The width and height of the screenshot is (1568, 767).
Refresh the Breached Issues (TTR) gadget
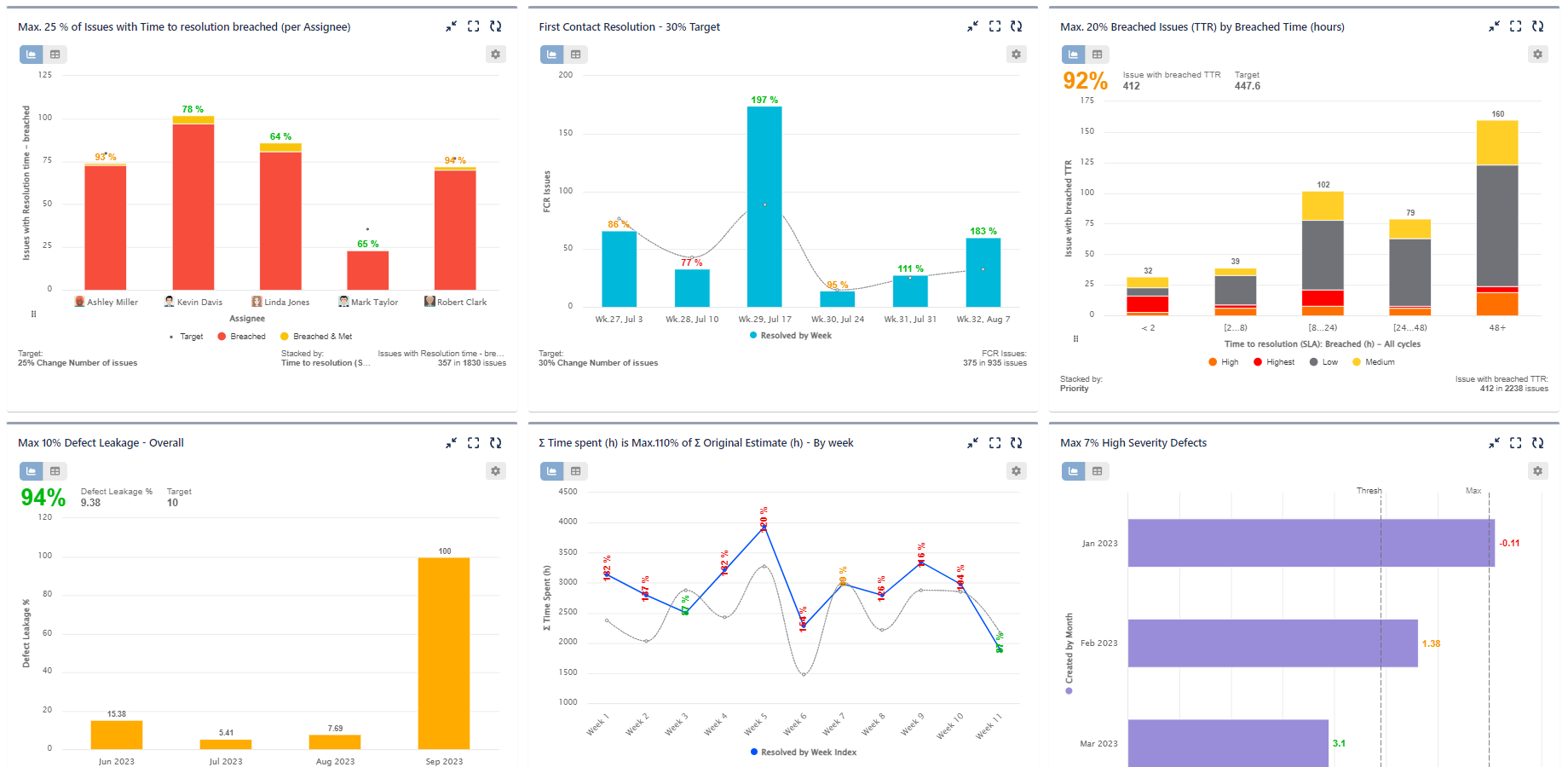coord(1537,26)
